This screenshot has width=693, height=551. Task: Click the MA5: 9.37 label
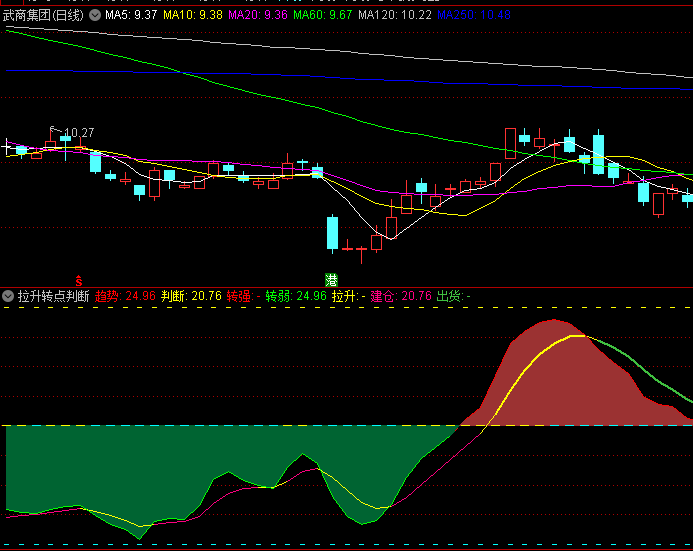point(131,16)
